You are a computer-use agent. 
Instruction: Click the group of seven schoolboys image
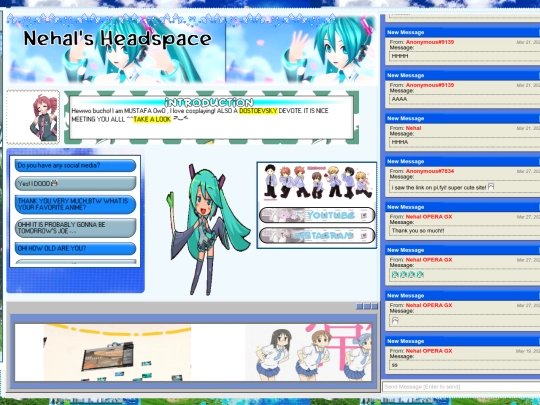pyautogui.click(x=317, y=182)
